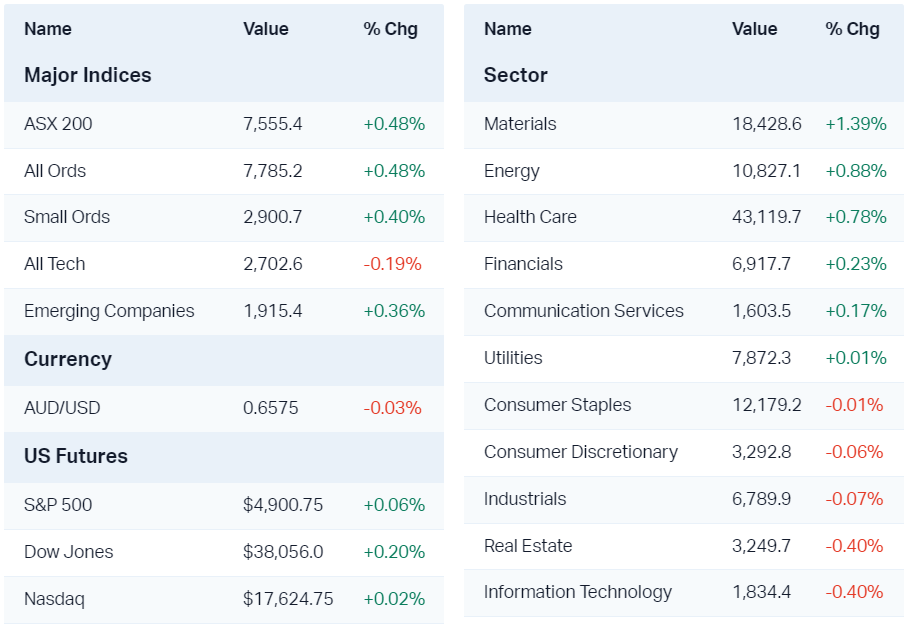Open Dow Jones futures
This screenshot has width=911, height=634.
tap(69, 552)
